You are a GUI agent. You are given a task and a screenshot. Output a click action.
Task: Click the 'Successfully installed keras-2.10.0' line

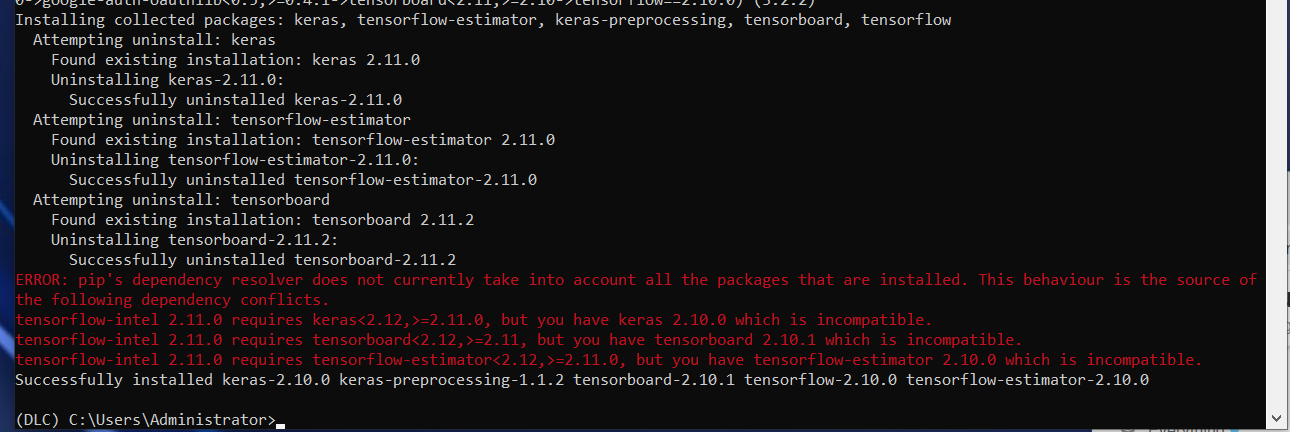(582, 380)
